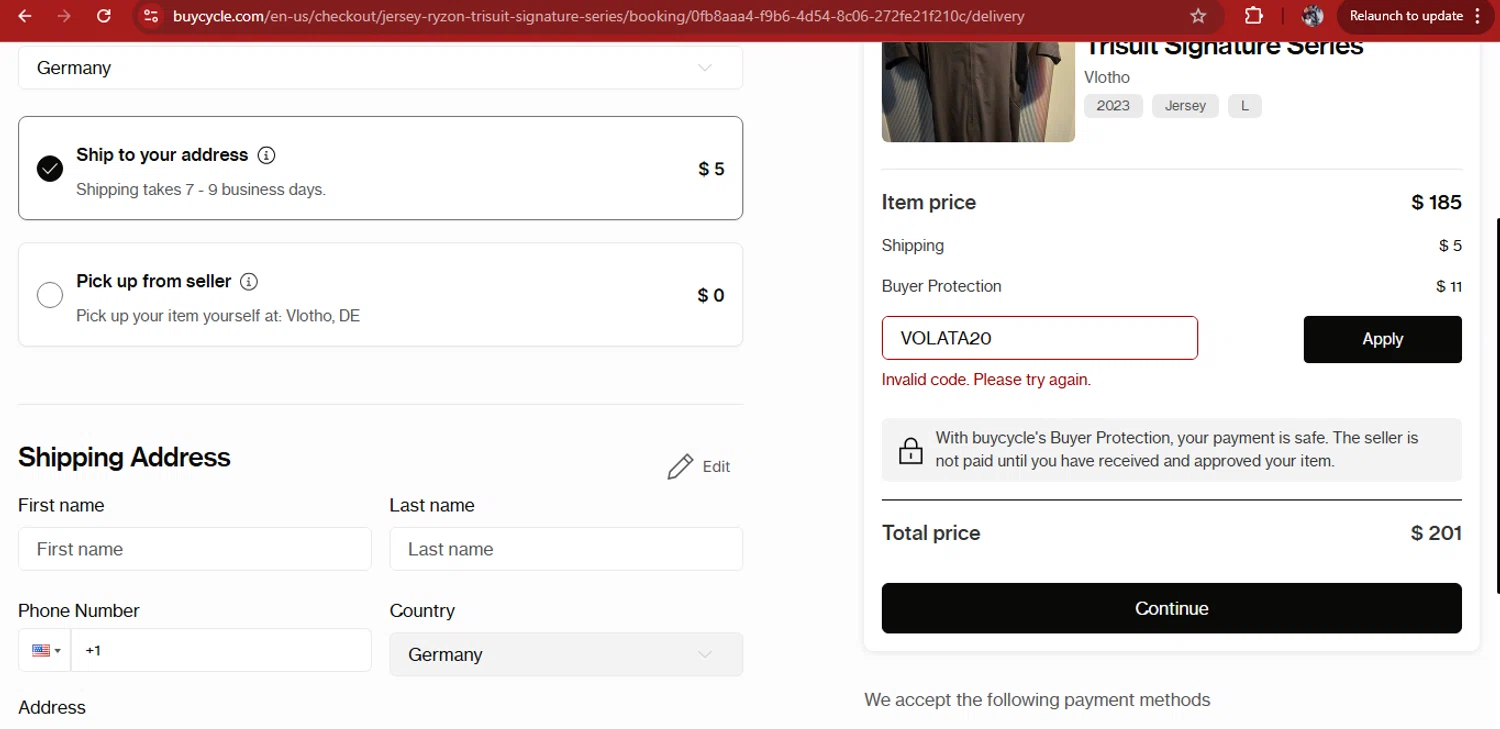Open phone country flag selector

click(45, 650)
